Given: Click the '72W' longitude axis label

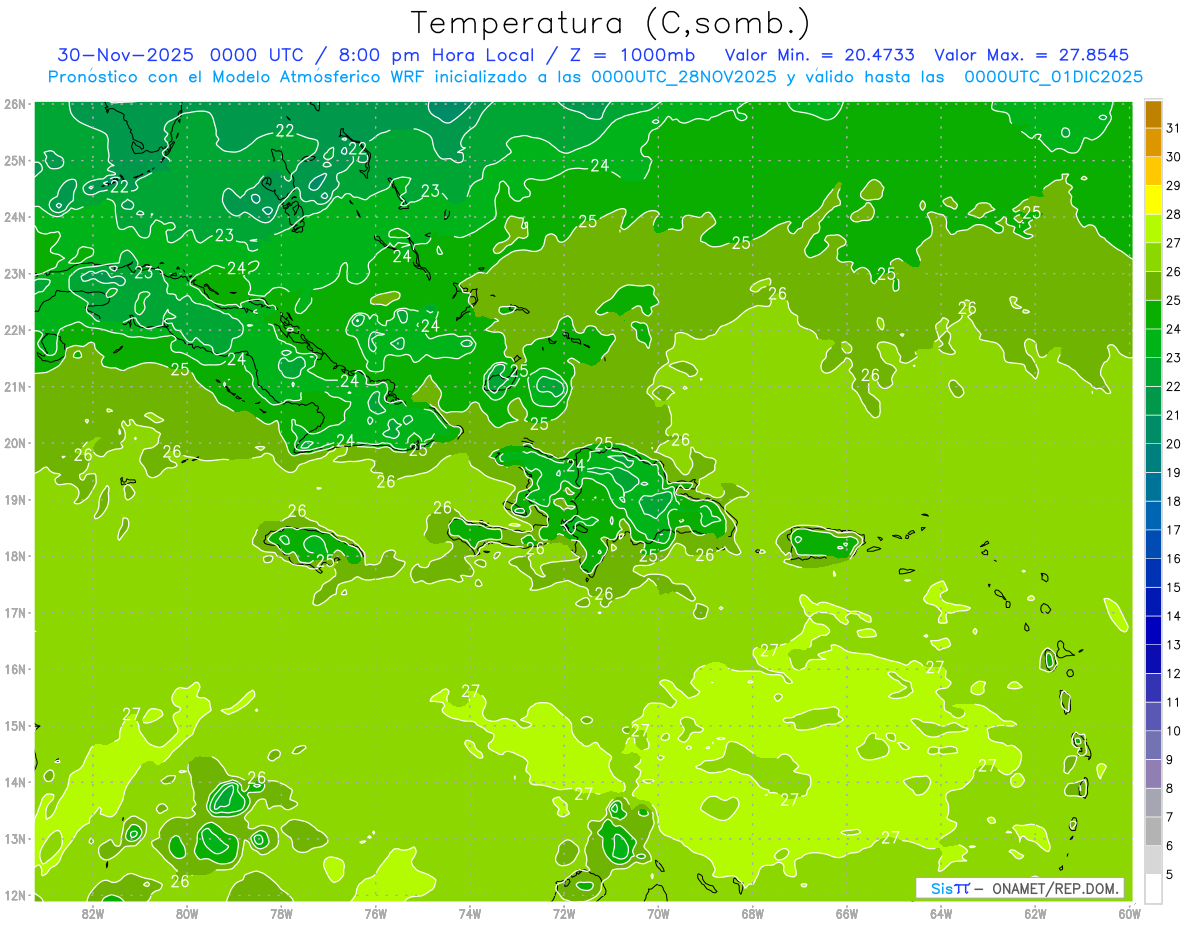Looking at the screenshot, I should [564, 913].
